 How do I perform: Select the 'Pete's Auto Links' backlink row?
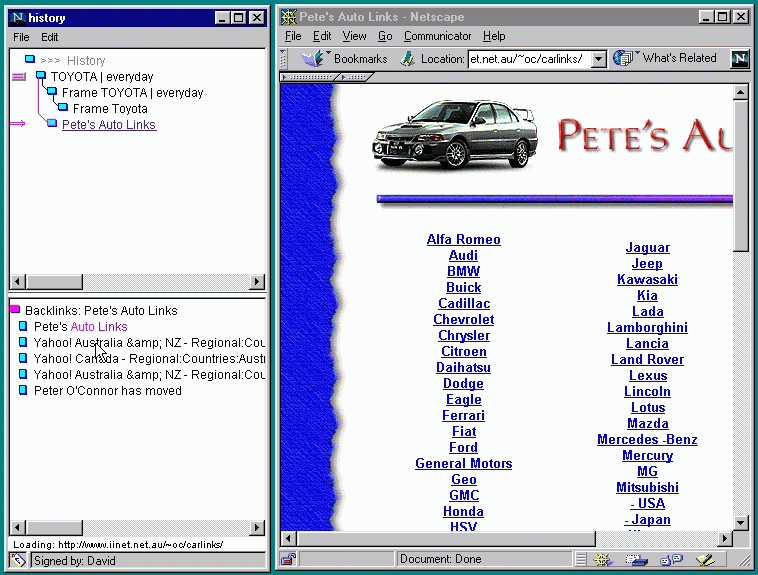point(80,326)
